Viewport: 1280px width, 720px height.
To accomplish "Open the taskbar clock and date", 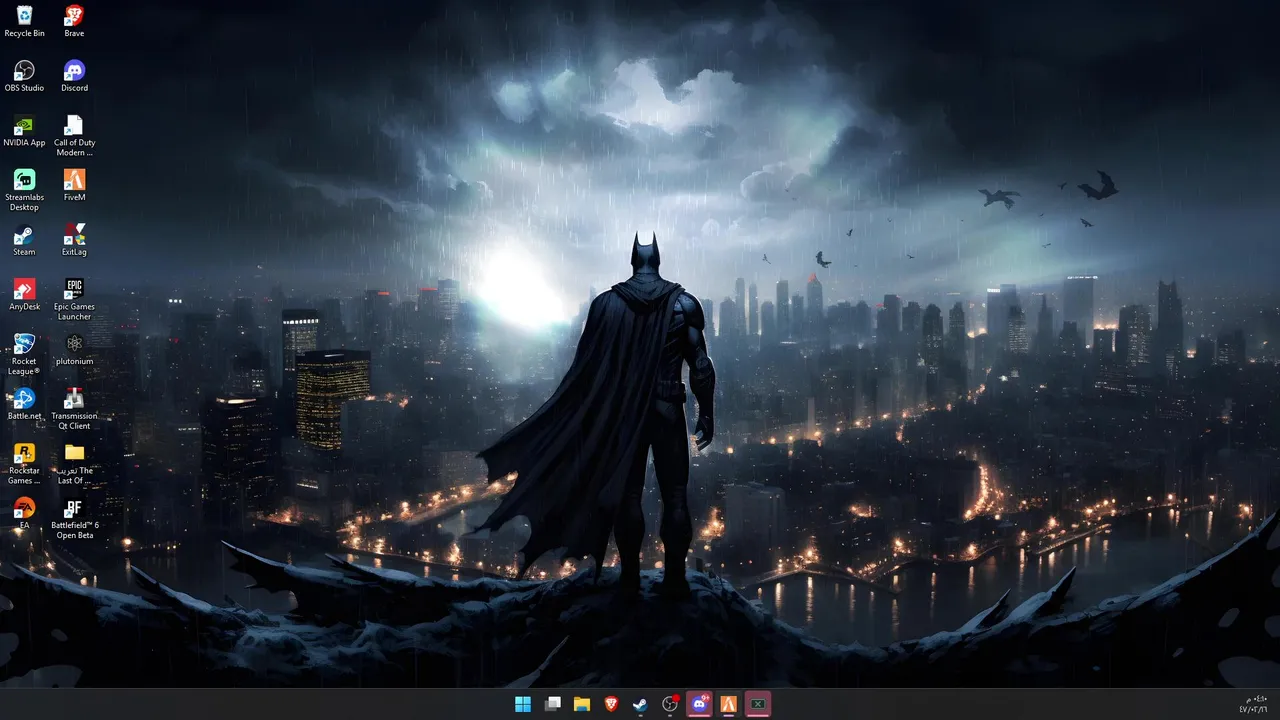I will click(1253, 704).
